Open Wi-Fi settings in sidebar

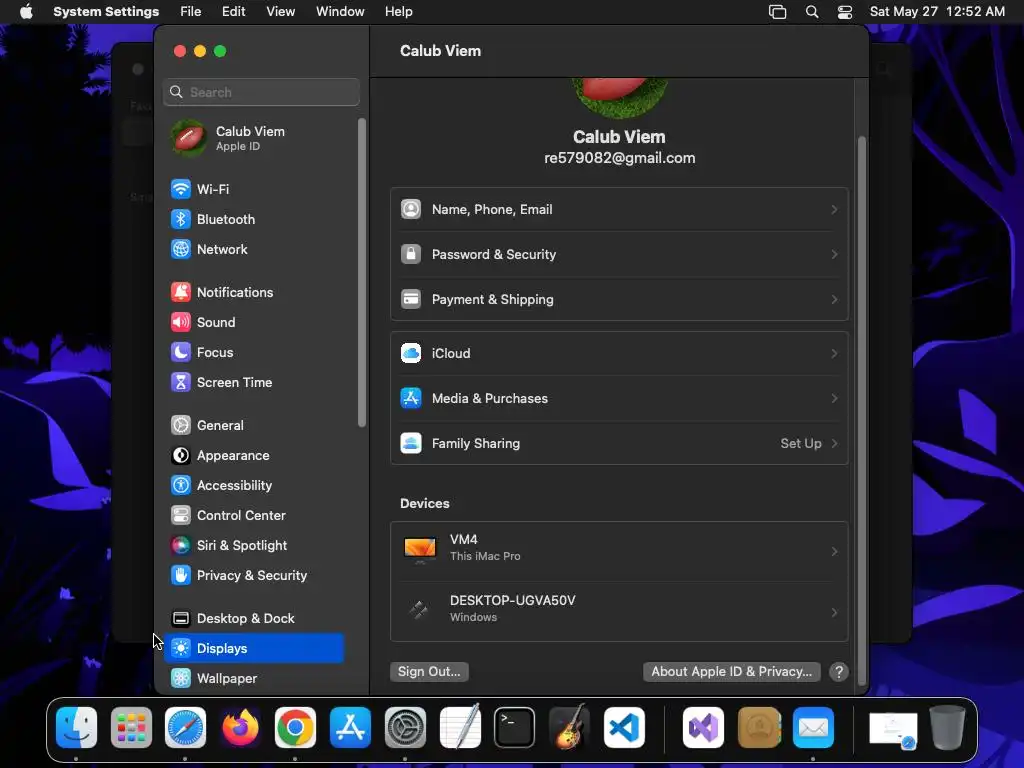point(253,189)
